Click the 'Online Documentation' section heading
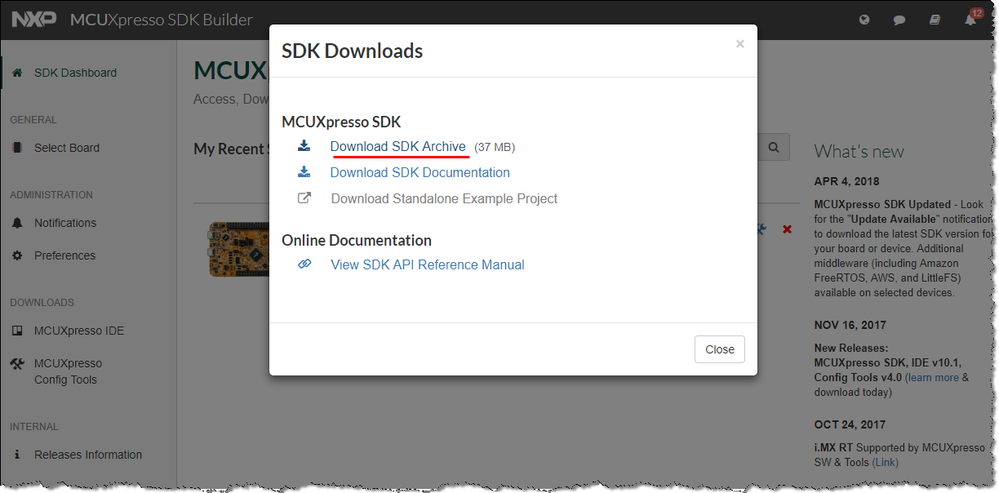Image resolution: width=999 pixels, height=493 pixels. click(357, 240)
